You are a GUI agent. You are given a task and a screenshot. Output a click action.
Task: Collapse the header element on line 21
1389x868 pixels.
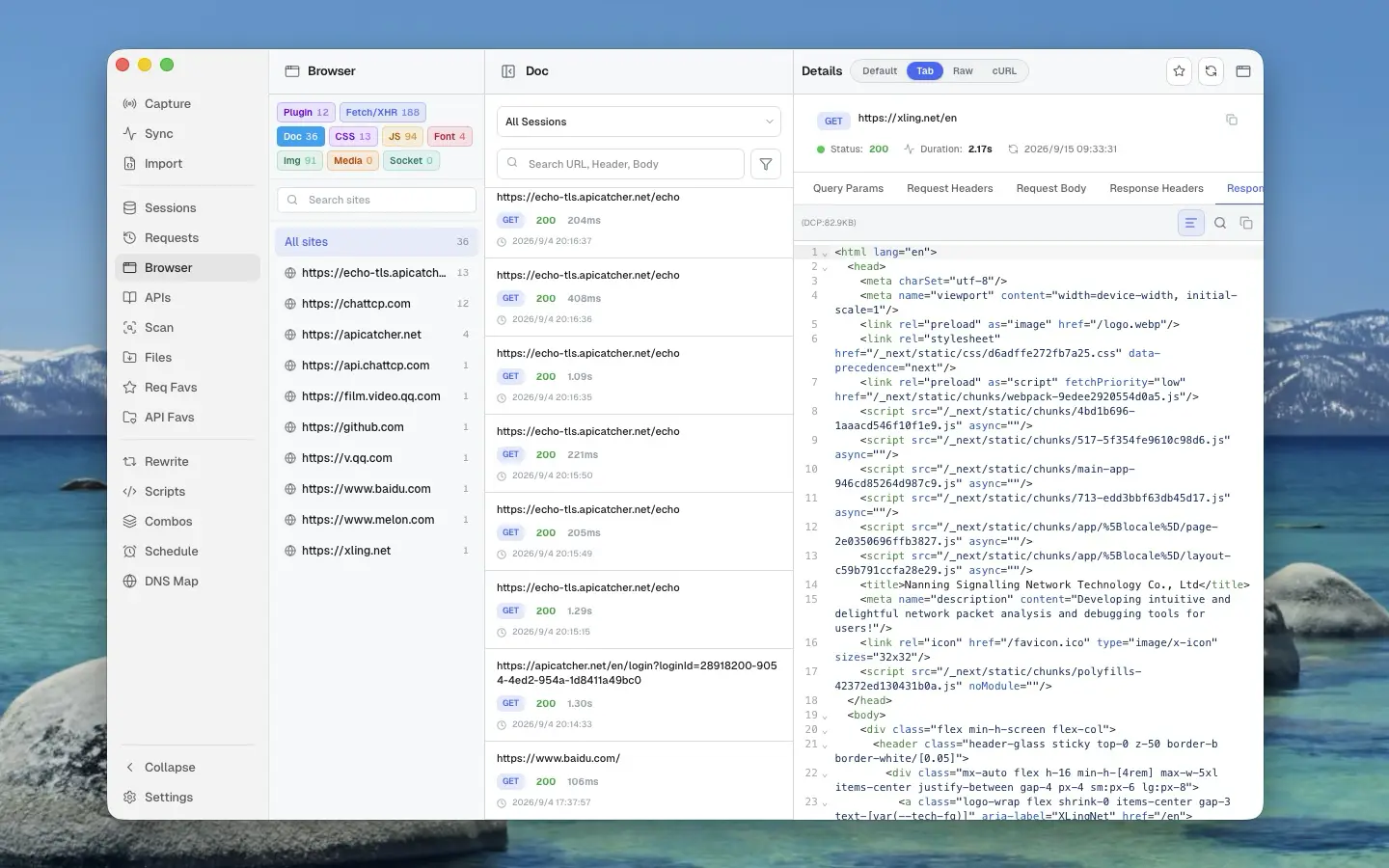[825, 745]
